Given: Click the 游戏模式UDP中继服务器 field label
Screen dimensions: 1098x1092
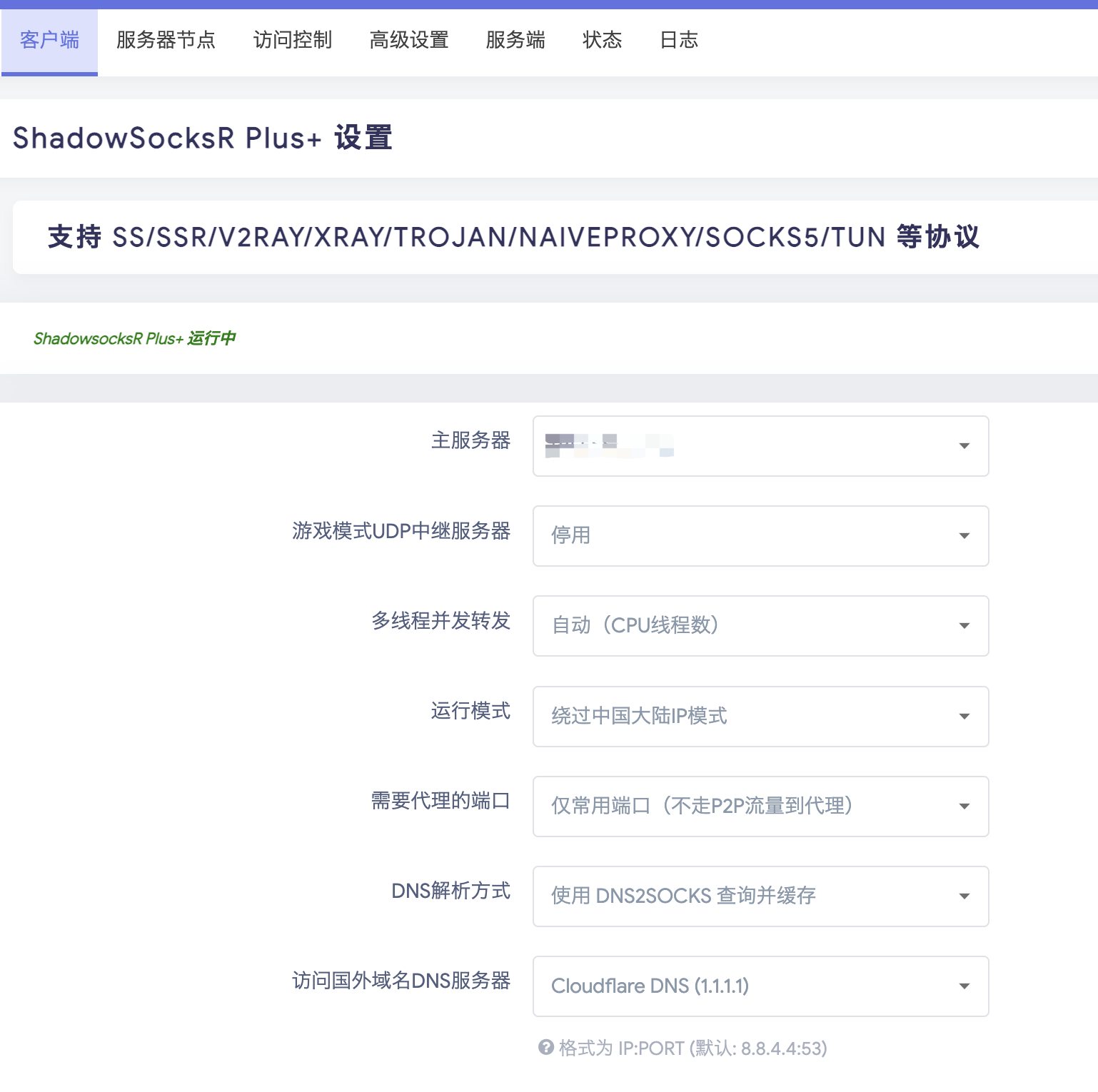Looking at the screenshot, I should click(x=401, y=531).
